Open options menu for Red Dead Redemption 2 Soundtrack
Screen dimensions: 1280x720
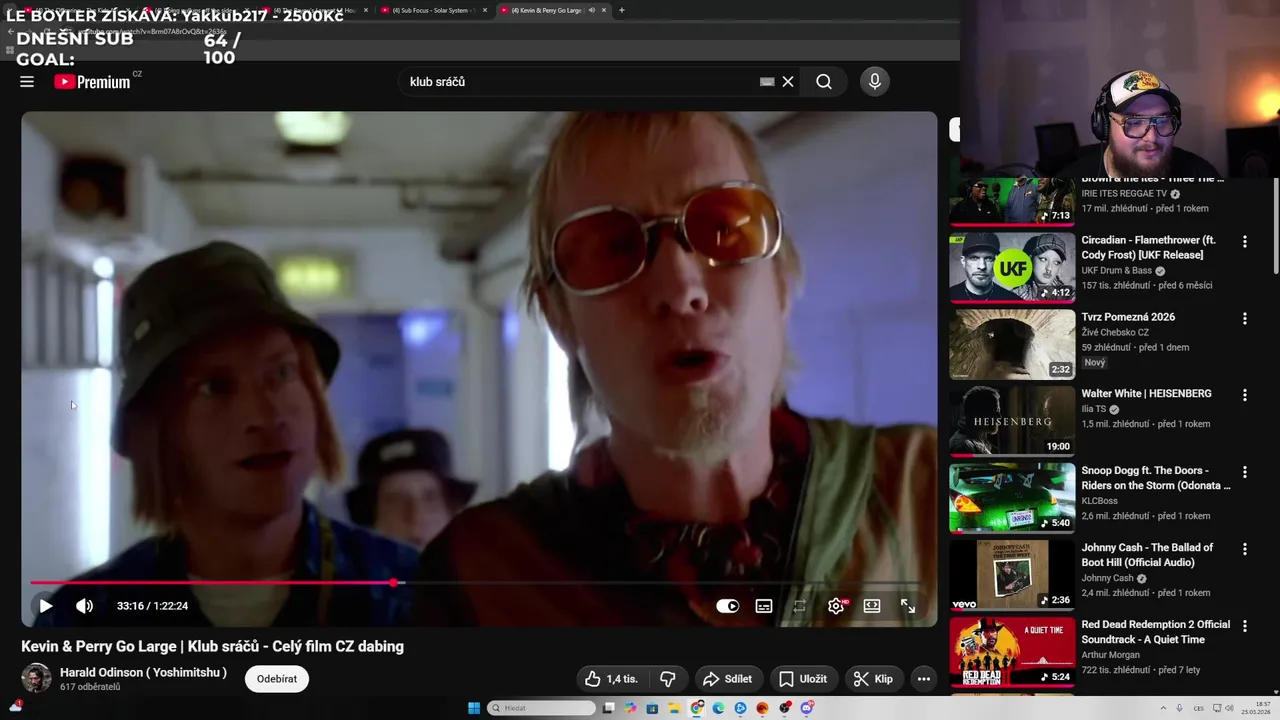coord(1245,626)
